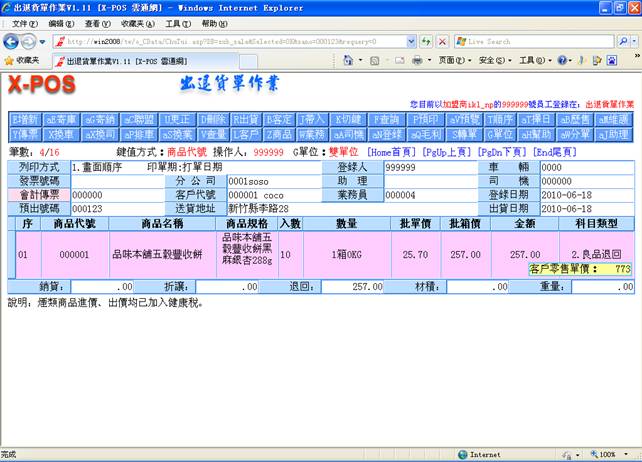Click the help question mark icon
Screen dimensions: 642x462
[562, 60]
